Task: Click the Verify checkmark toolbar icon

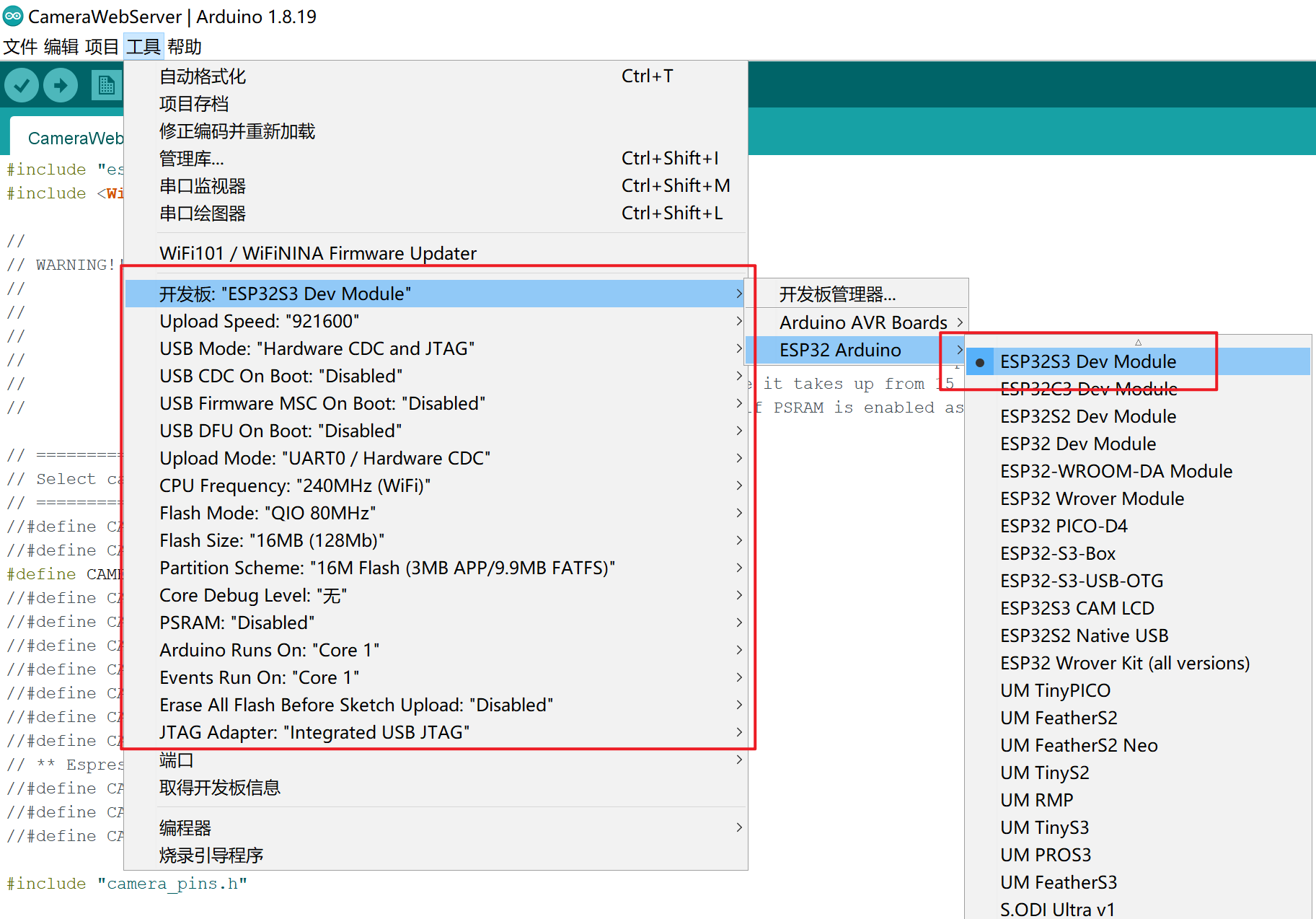Action: [x=22, y=86]
